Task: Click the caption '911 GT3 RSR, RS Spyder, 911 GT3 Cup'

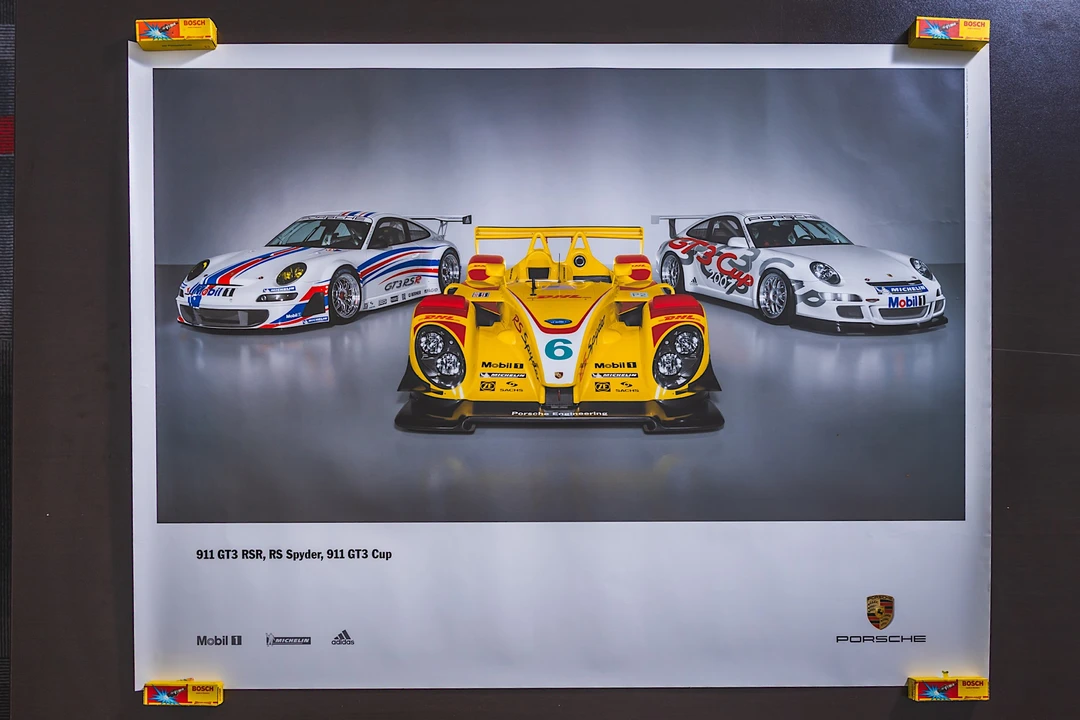Action: click(294, 554)
